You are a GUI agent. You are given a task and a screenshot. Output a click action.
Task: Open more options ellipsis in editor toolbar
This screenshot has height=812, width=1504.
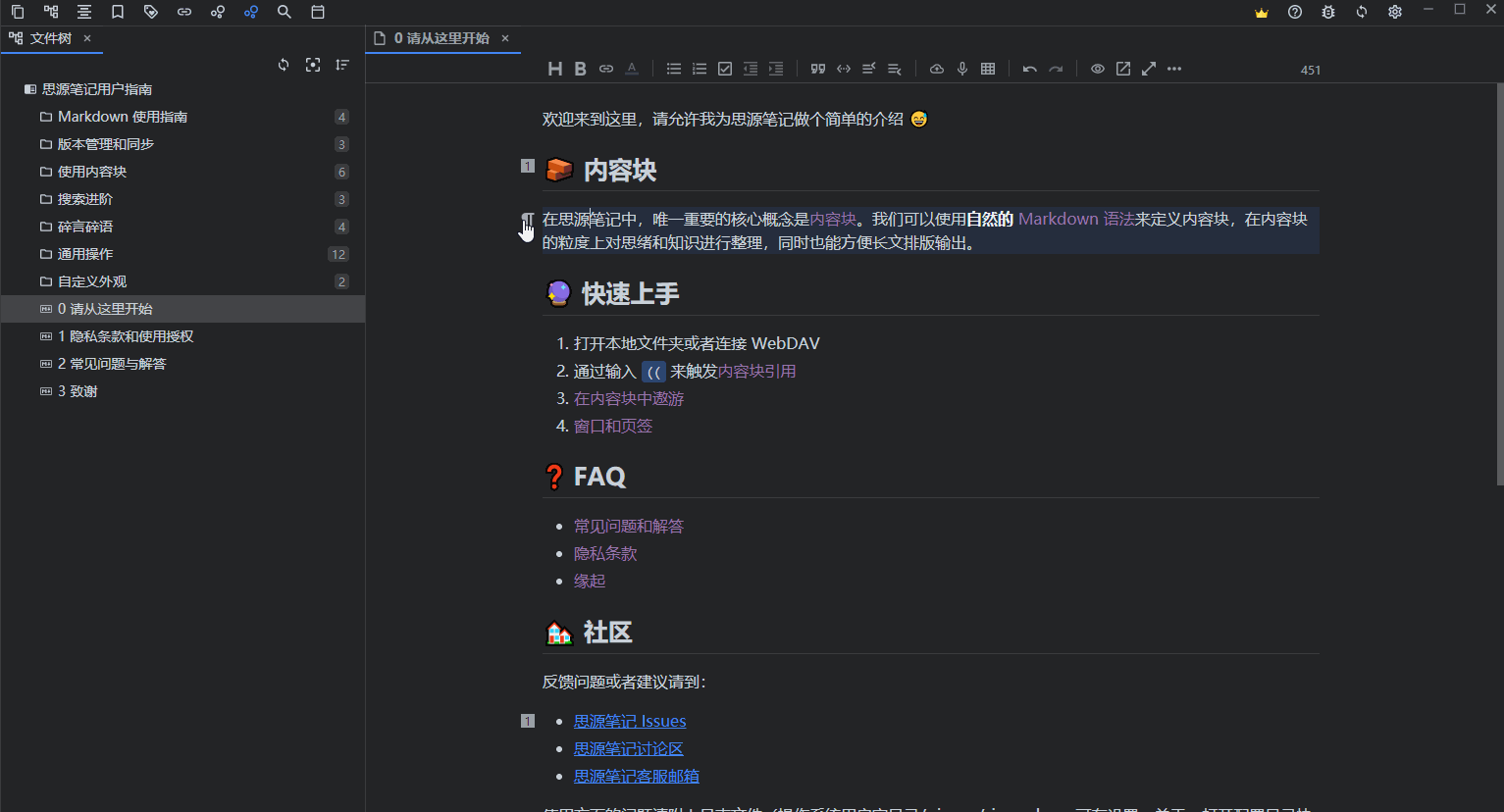point(1174,69)
